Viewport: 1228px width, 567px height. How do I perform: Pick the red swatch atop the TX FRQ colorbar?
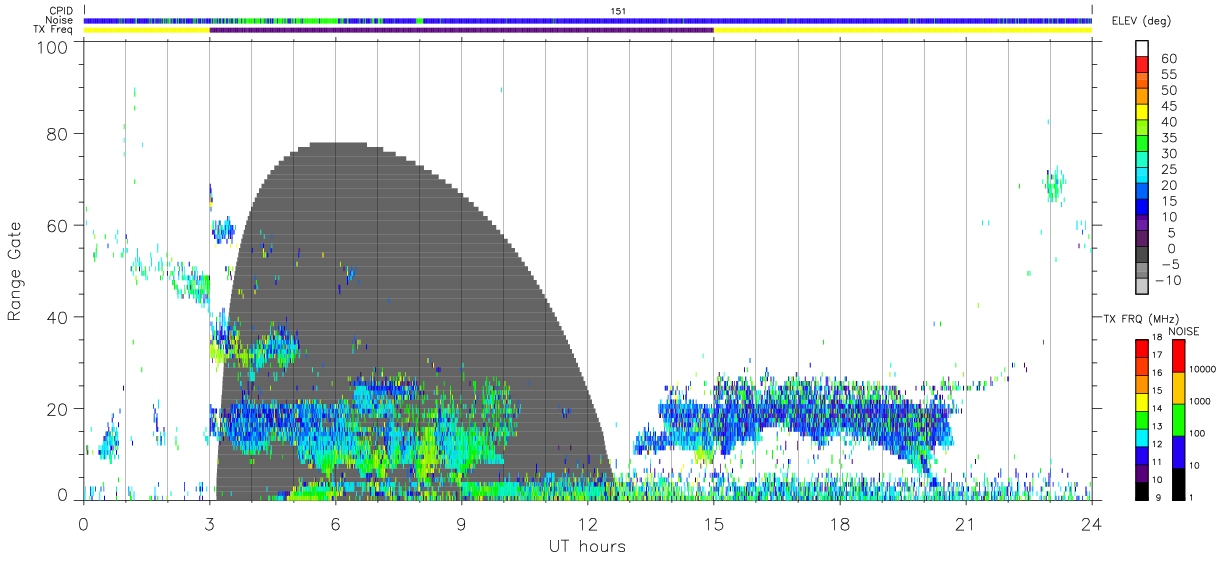1143,347
